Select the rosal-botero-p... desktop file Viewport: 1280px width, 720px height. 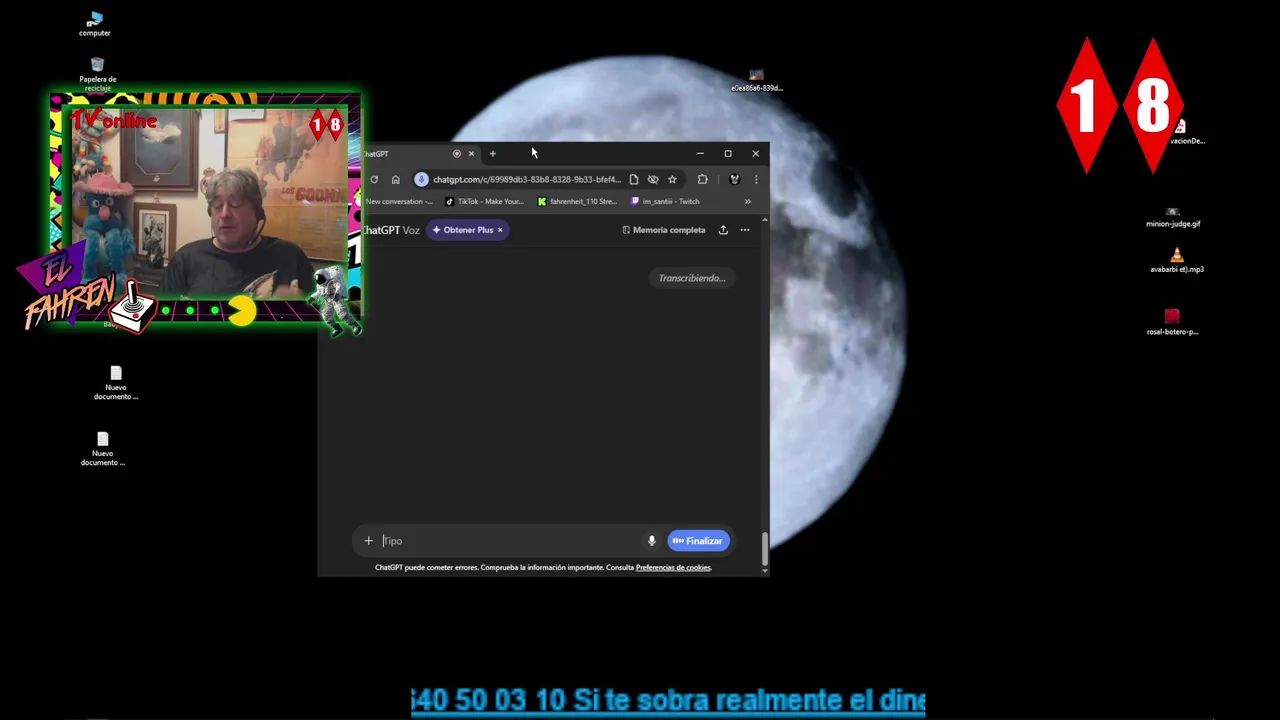coord(1172,322)
